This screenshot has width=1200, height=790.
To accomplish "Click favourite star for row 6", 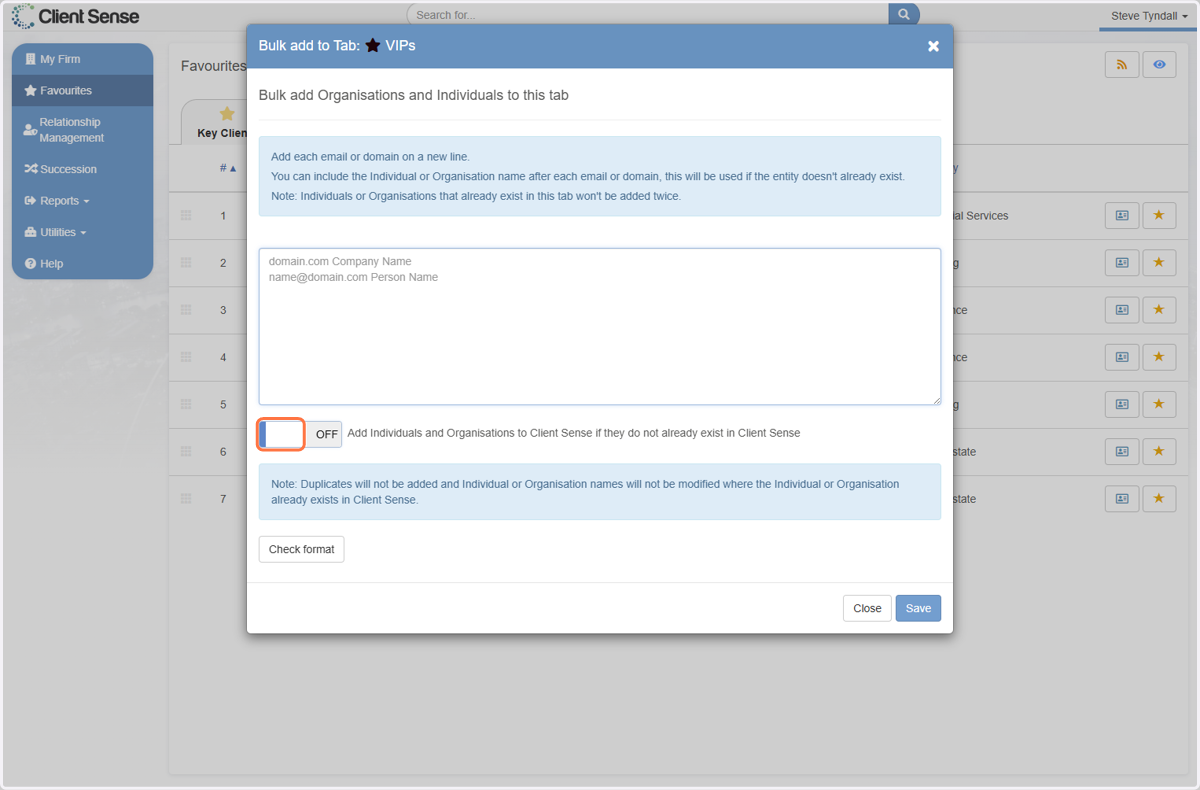I will coord(1159,451).
